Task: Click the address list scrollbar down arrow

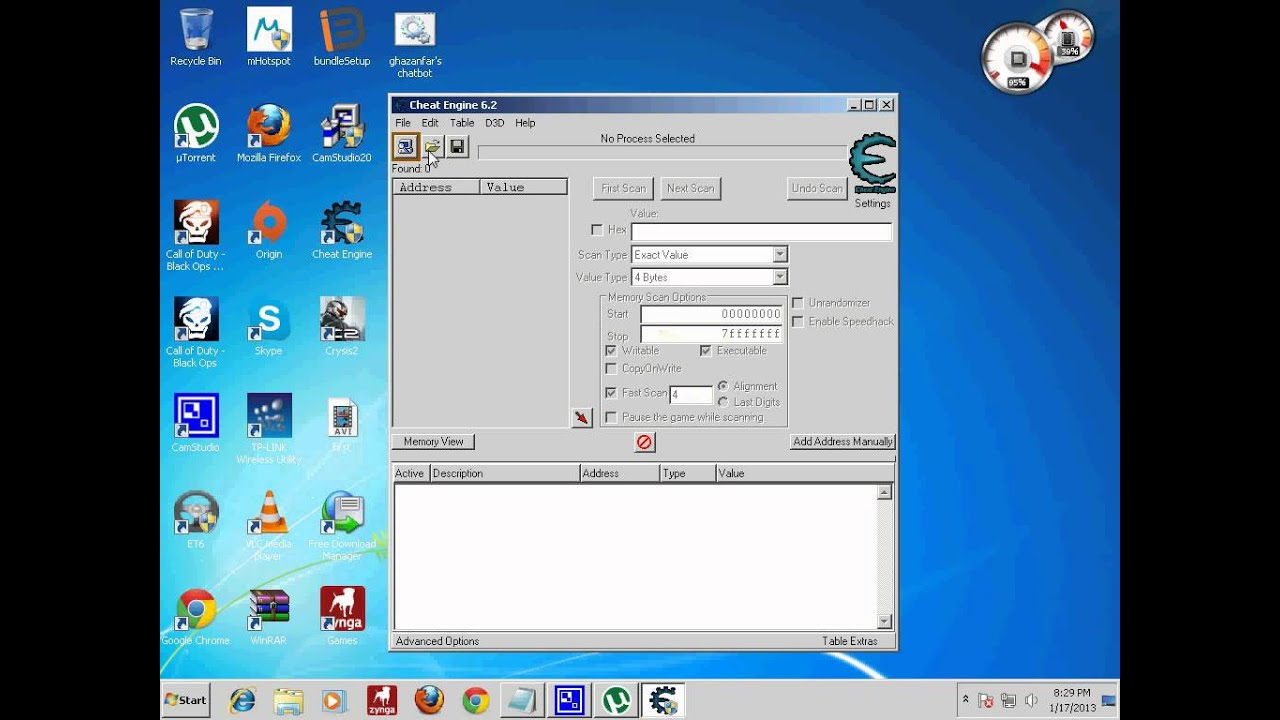Action: pyautogui.click(x=884, y=621)
